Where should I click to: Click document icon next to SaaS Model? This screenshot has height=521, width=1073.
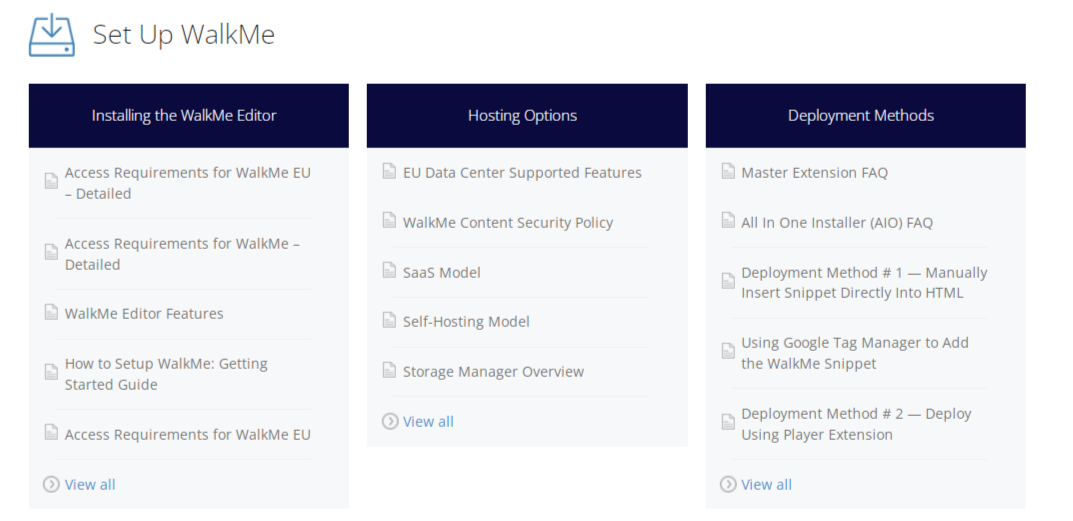(x=390, y=271)
